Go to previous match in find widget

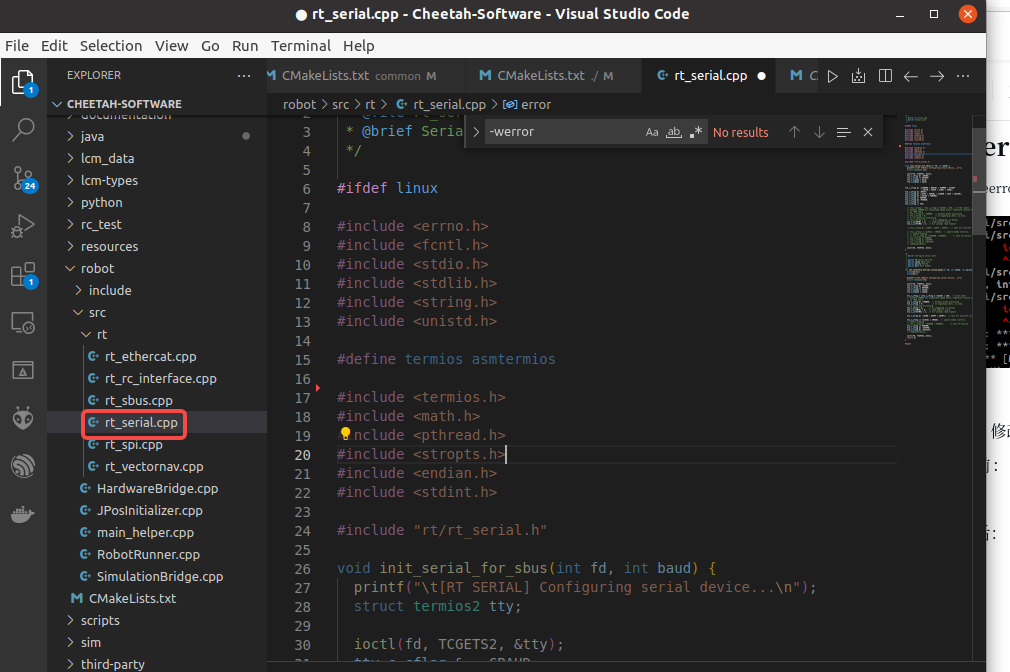coord(794,132)
